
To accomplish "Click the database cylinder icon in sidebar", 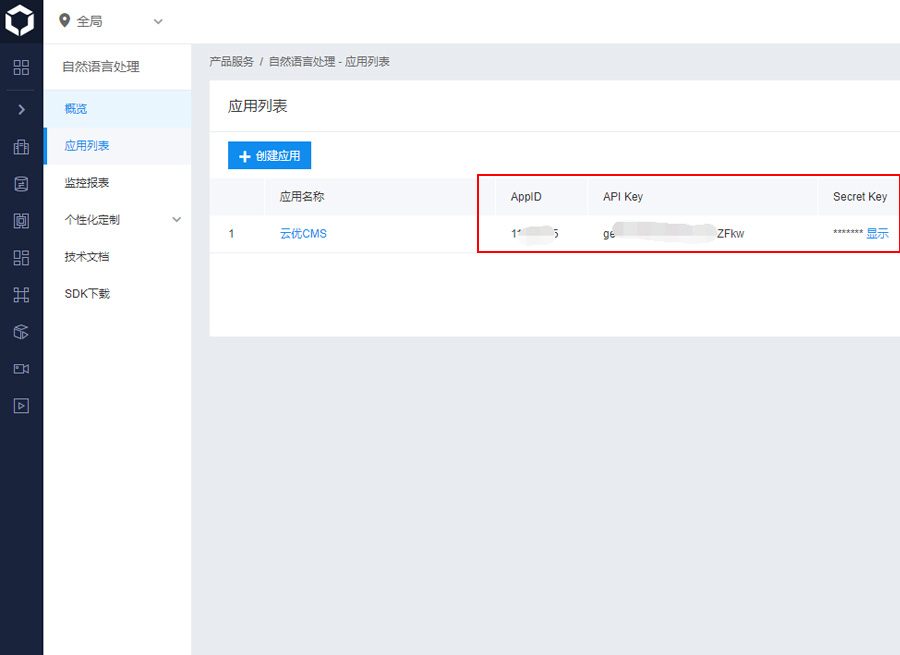I will (x=21, y=184).
